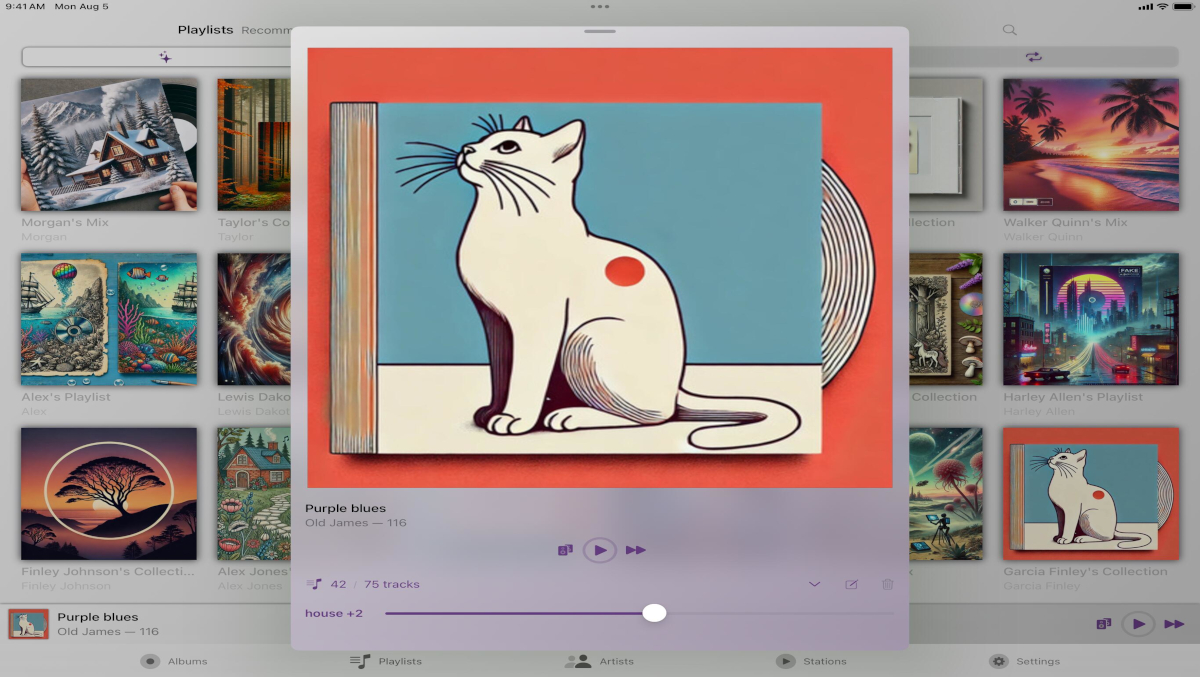Open the Artists tab
The height and width of the screenshot is (677, 1200).
tap(599, 661)
